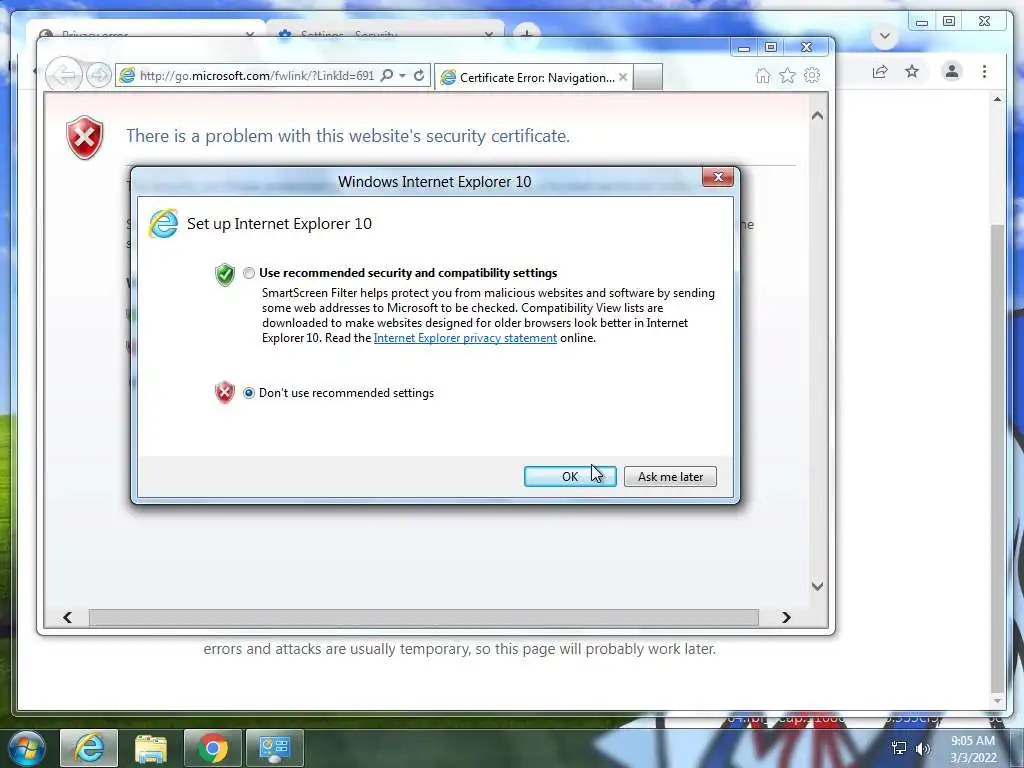This screenshot has width=1024, height=768.
Task: Minimize the Internet Explorer window
Action: [x=744, y=48]
